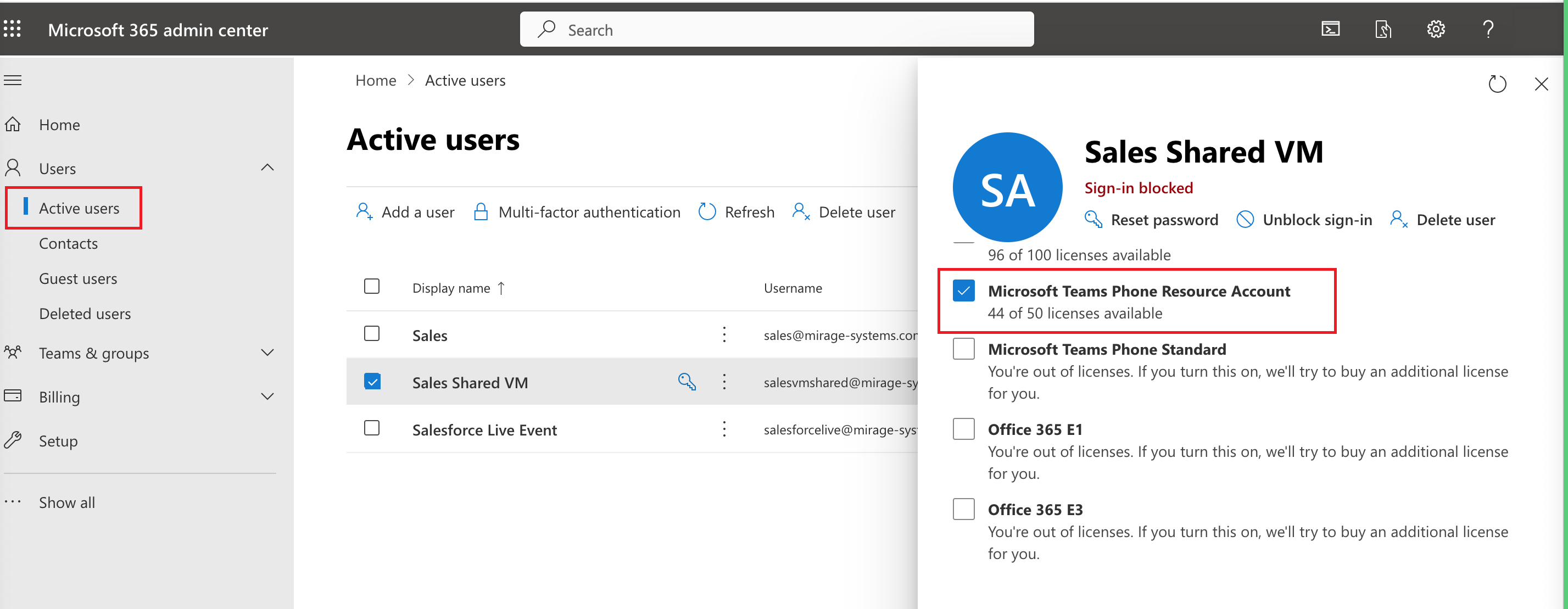
Task: Open Settings gear in the header
Action: 1435,29
